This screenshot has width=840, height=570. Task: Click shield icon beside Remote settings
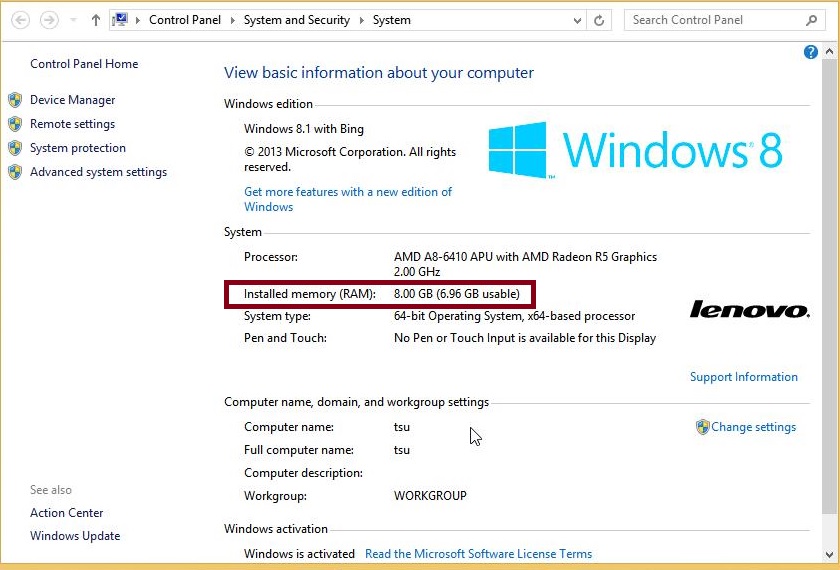(x=15, y=124)
